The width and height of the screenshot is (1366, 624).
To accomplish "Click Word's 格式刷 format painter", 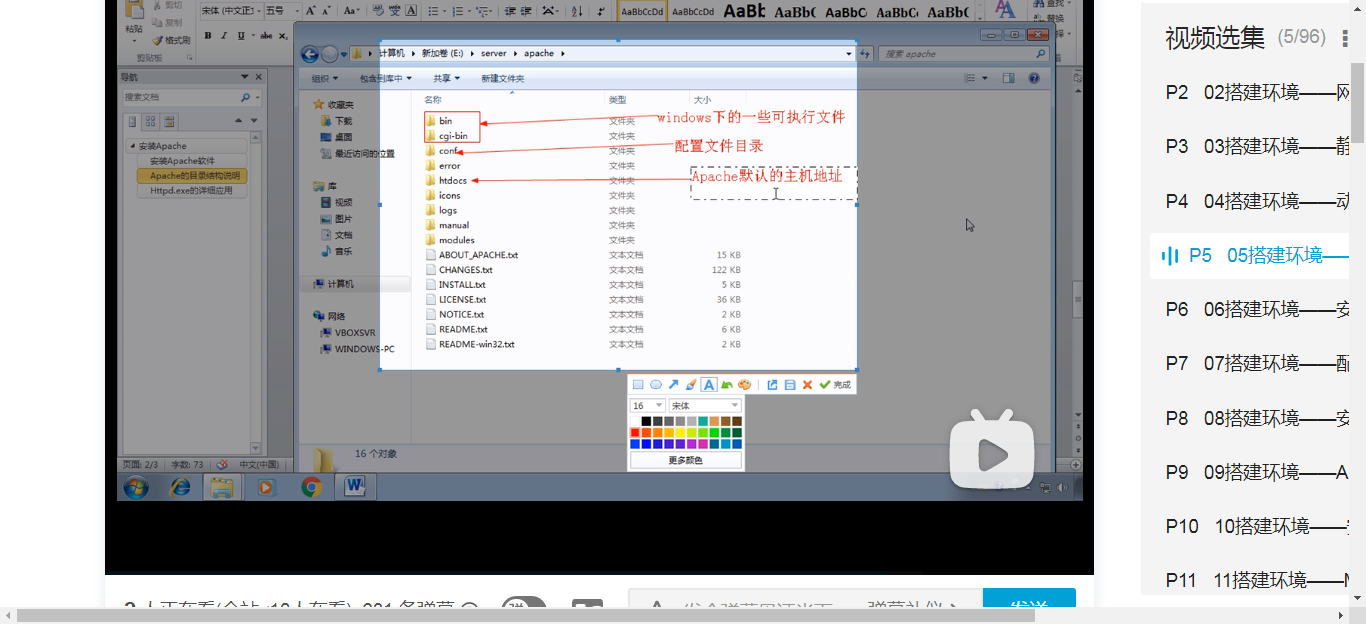I will coord(172,40).
